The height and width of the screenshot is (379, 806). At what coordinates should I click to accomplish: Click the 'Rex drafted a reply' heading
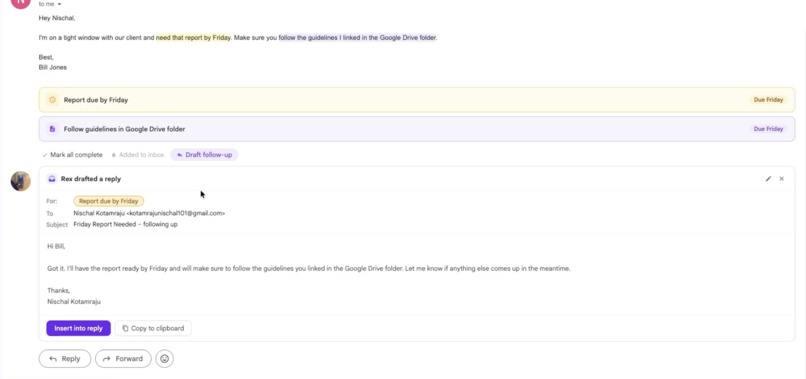91,179
